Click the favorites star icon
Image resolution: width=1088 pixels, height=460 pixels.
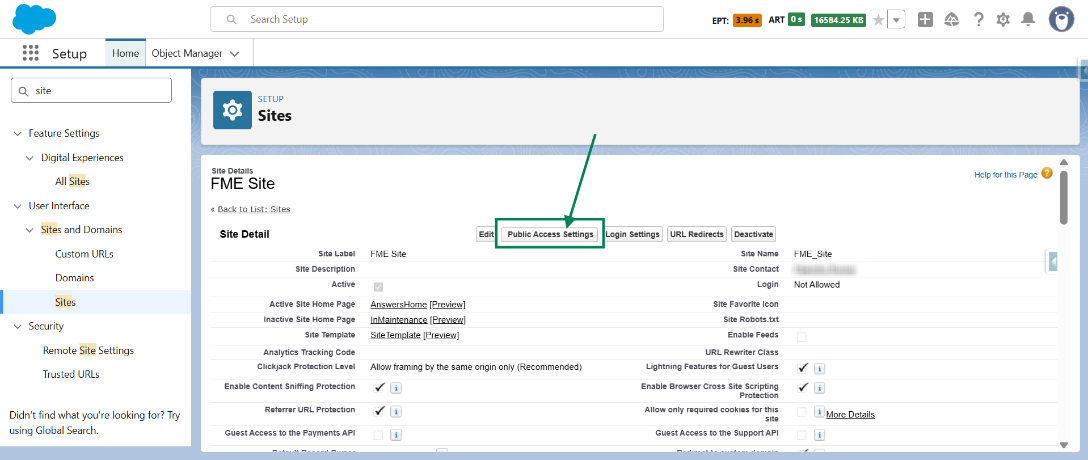(878, 20)
